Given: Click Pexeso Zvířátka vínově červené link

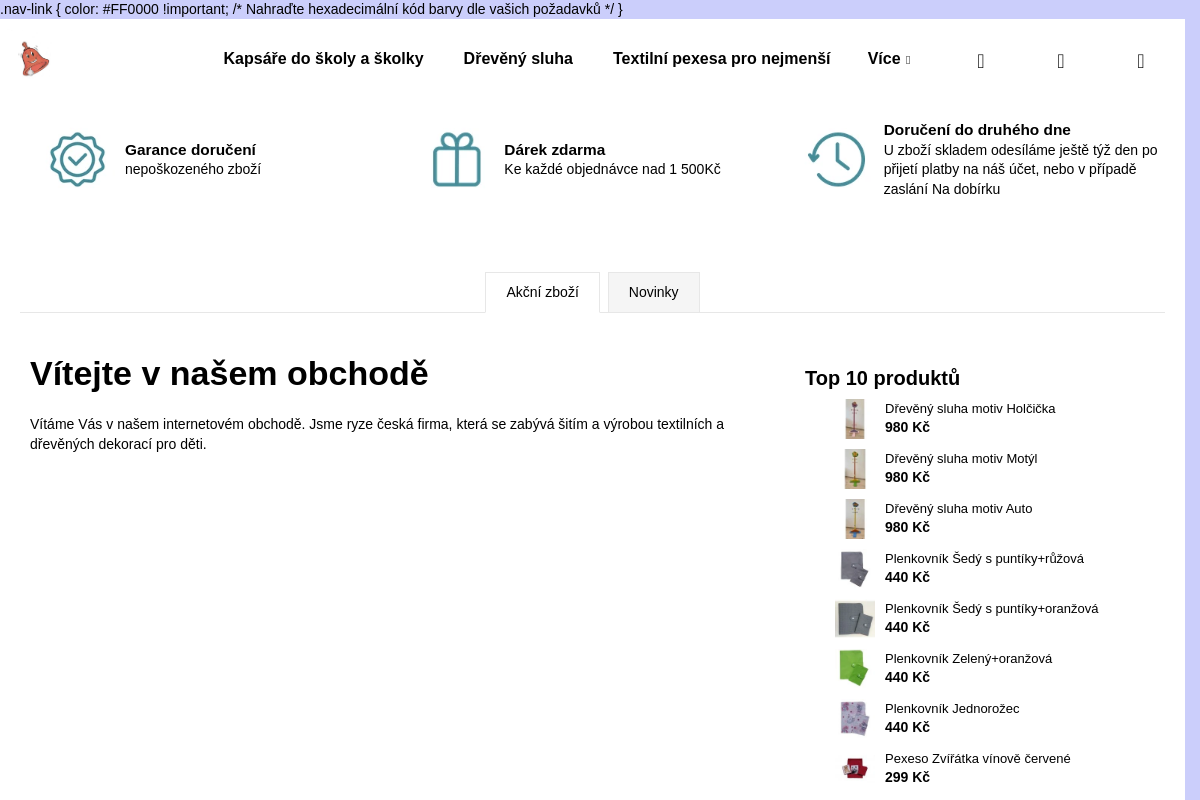Looking at the screenshot, I should coord(977,759).
